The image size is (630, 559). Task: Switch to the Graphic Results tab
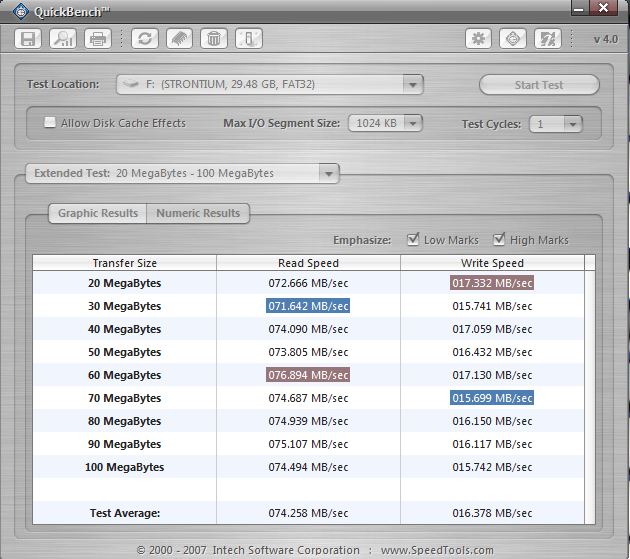click(x=97, y=213)
